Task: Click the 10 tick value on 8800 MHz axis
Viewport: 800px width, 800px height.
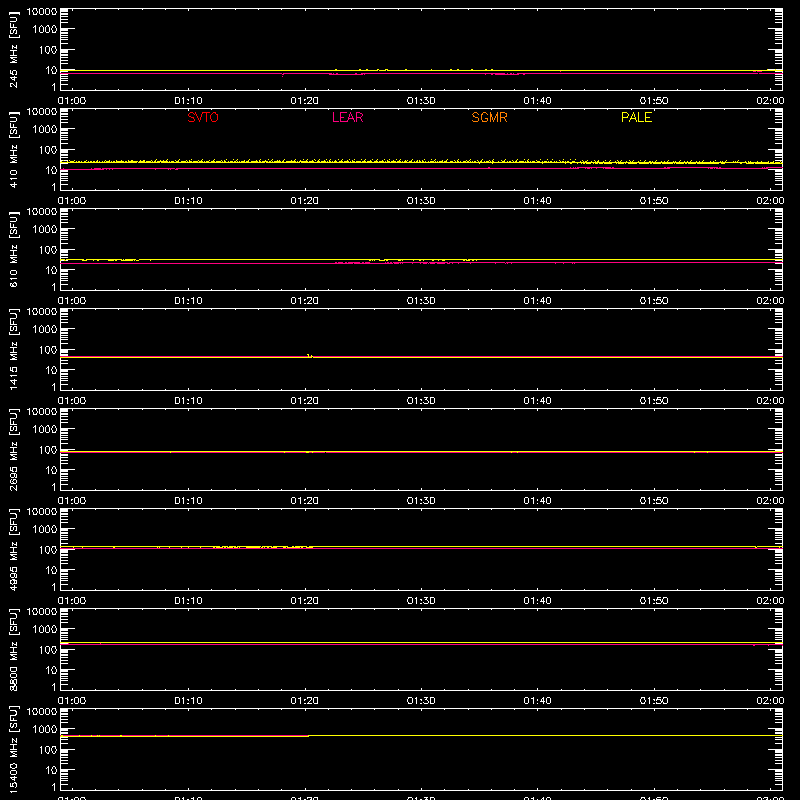Action: 51,670
